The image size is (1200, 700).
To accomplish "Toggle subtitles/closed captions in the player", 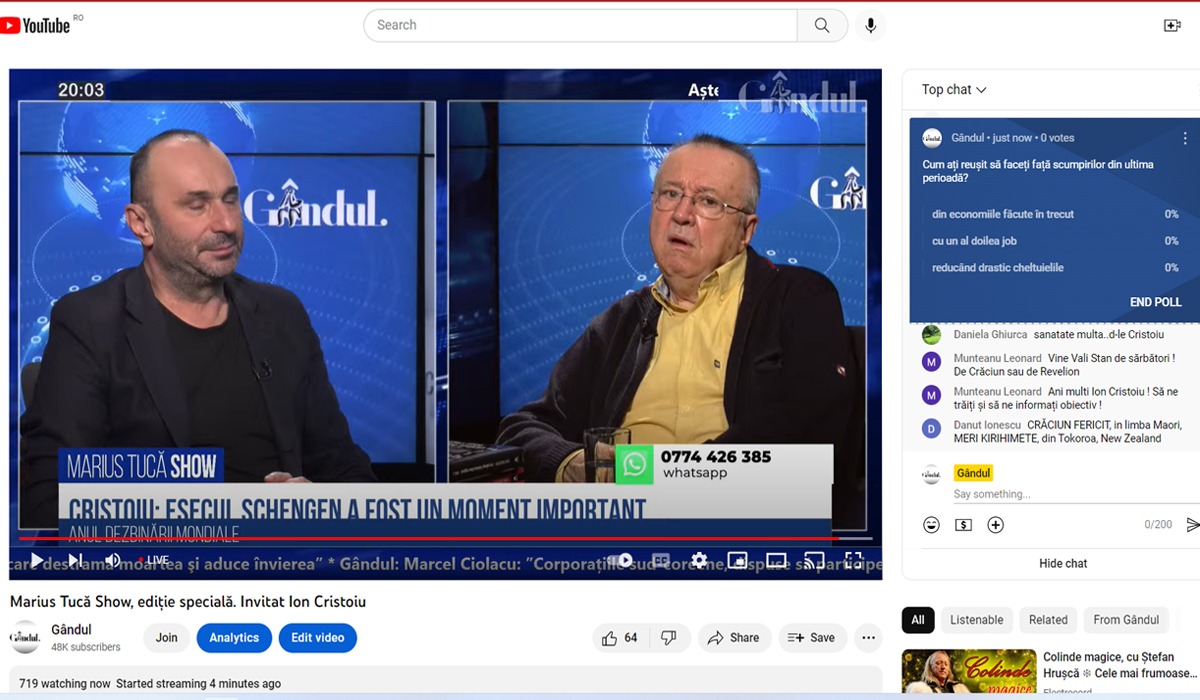I will (x=661, y=560).
